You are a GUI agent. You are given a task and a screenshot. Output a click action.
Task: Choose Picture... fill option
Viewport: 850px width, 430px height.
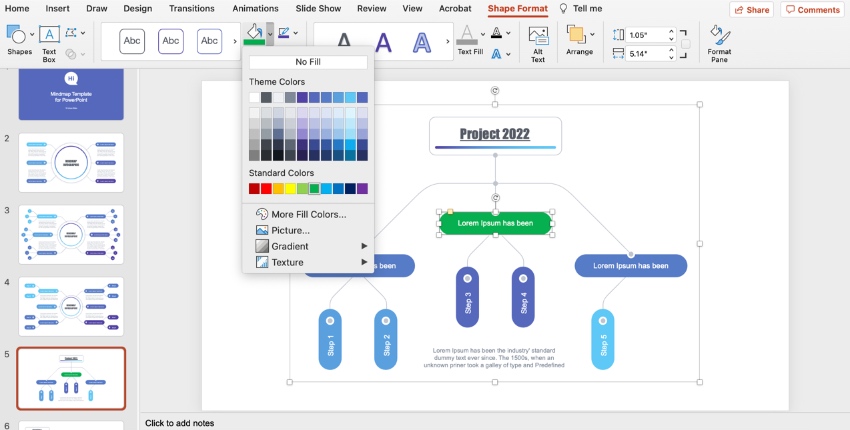click(x=291, y=230)
